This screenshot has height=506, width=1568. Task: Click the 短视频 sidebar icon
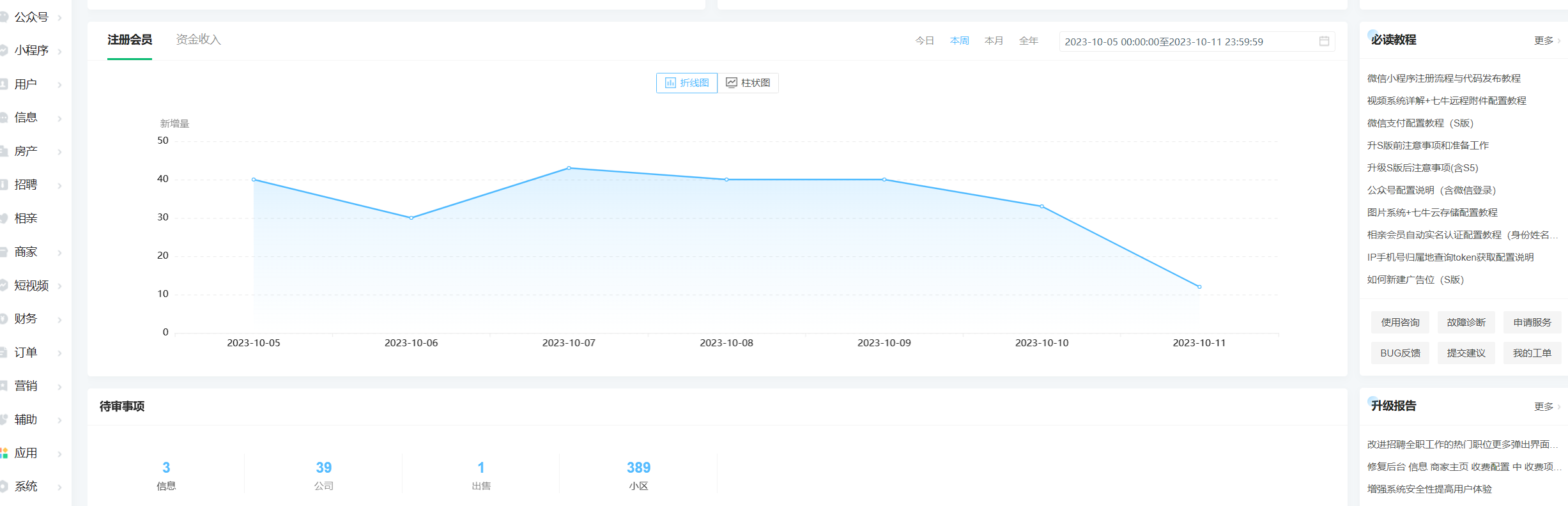coord(3,286)
